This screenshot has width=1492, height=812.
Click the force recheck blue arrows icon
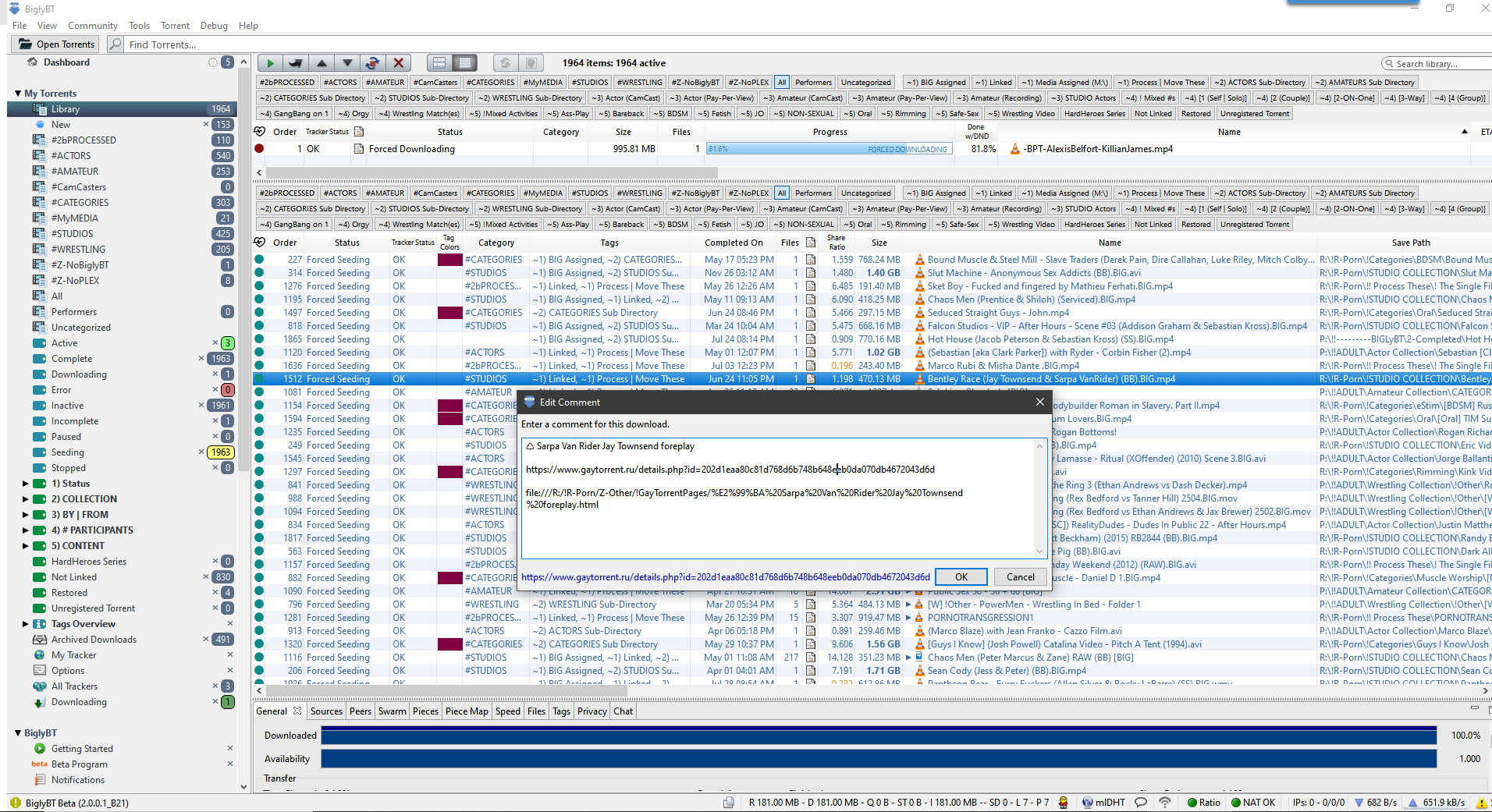click(373, 63)
